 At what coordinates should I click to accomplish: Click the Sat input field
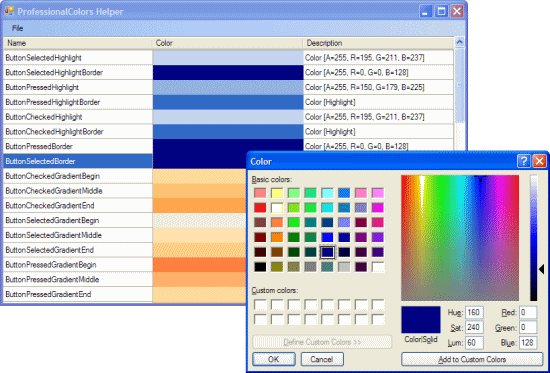pyautogui.click(x=474, y=328)
